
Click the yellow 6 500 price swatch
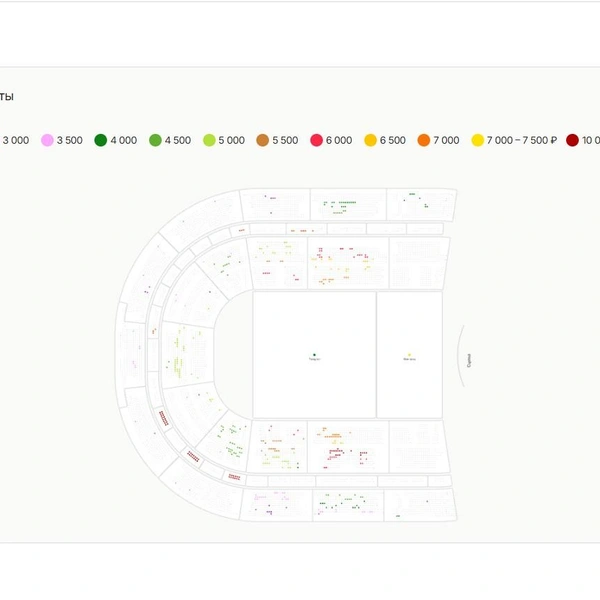(x=371, y=141)
